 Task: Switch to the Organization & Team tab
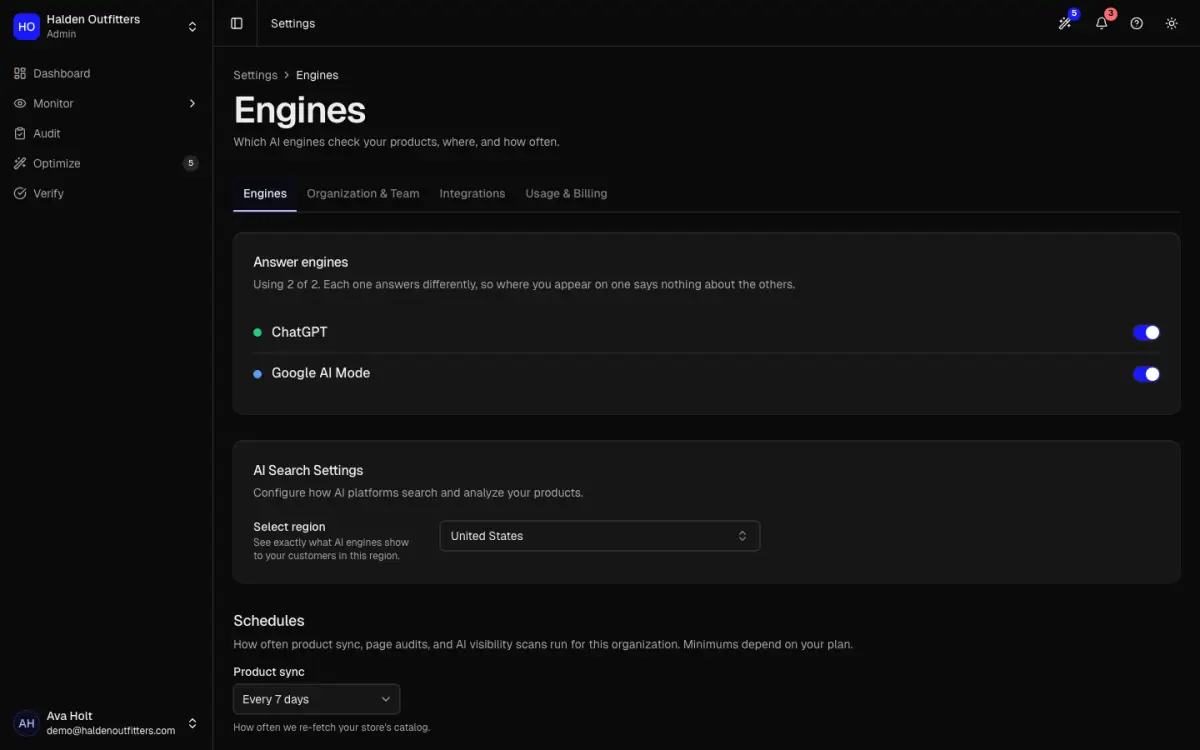pos(363,193)
